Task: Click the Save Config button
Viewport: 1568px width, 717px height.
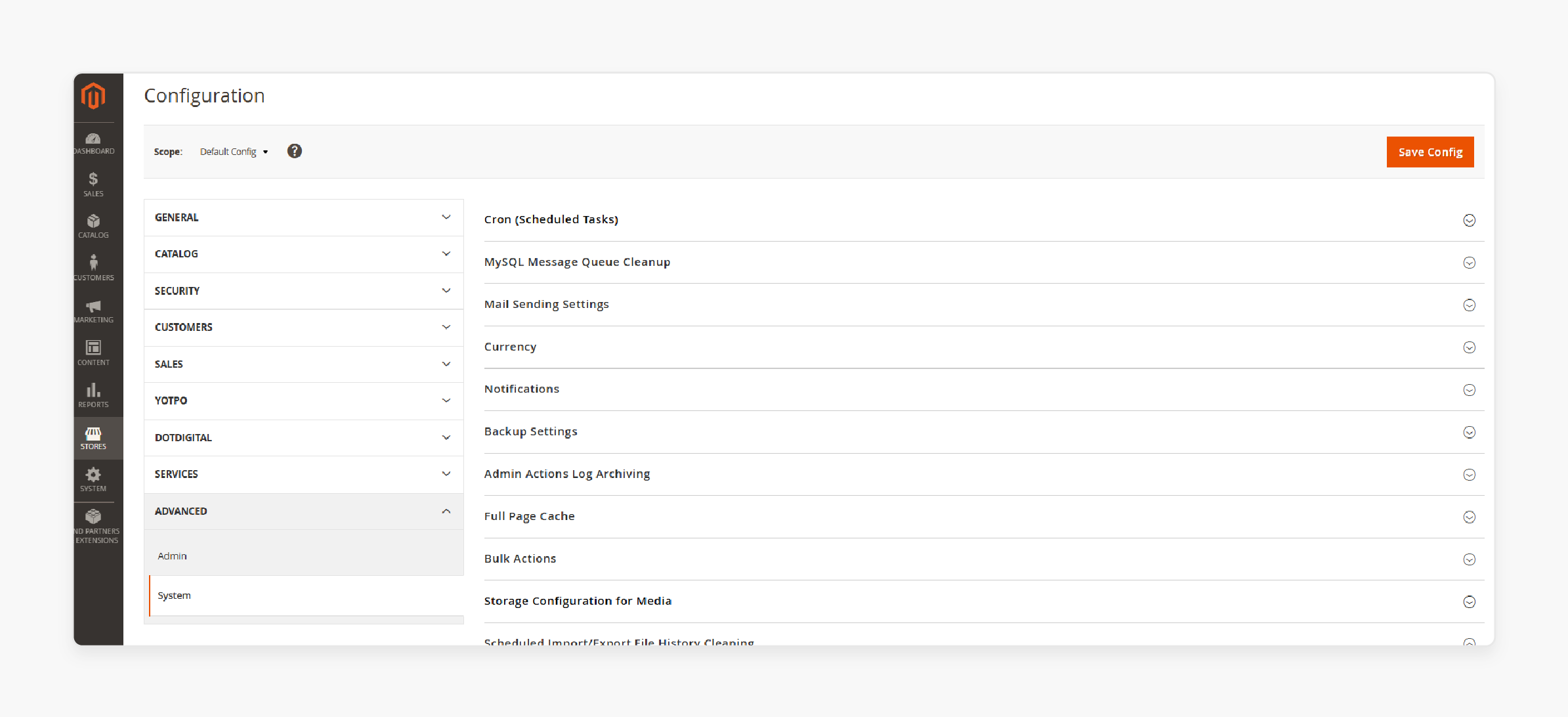Action: pos(1430,152)
